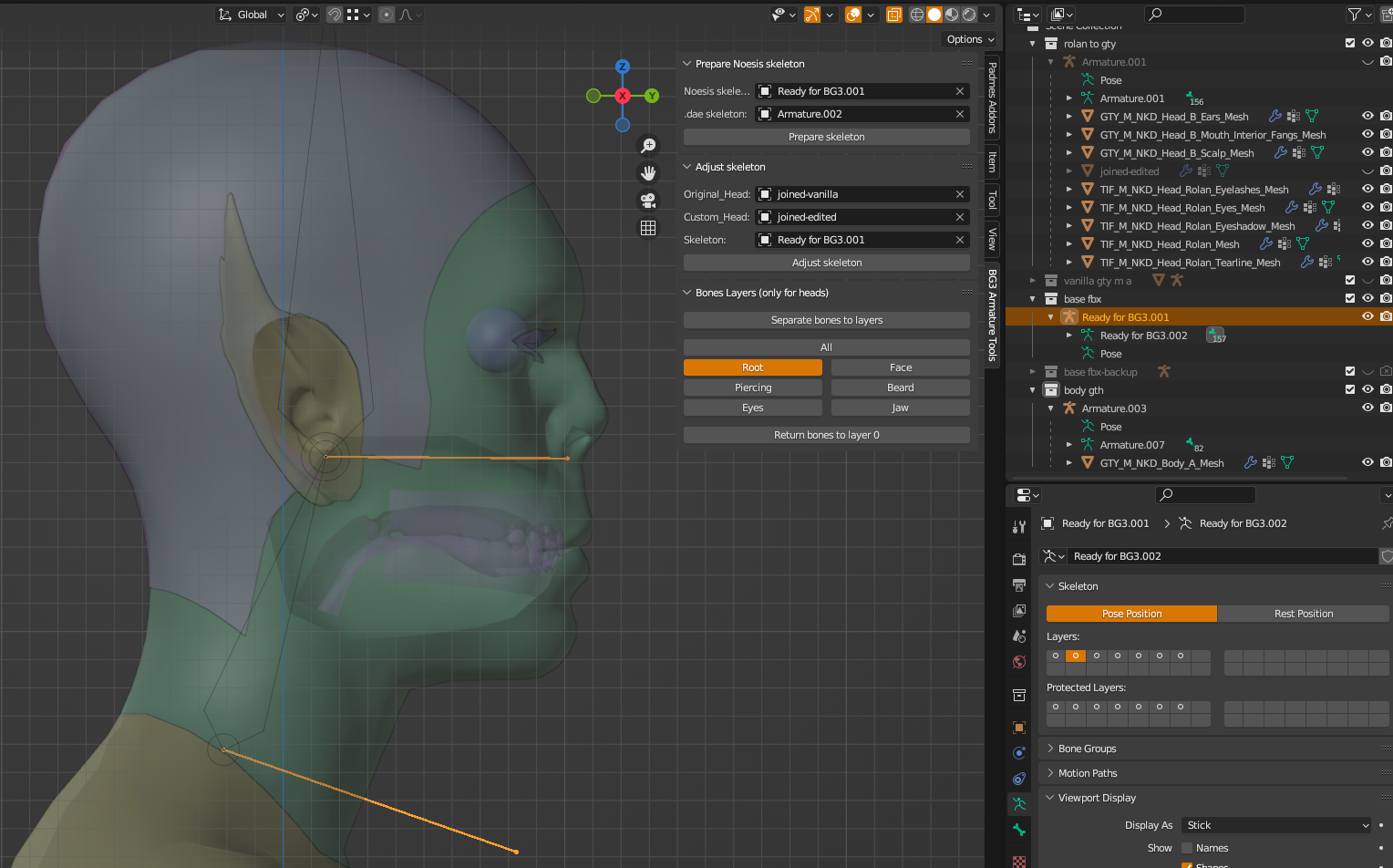This screenshot has width=1393, height=868.
Task: Click the Face bone layer button
Action: (901, 367)
